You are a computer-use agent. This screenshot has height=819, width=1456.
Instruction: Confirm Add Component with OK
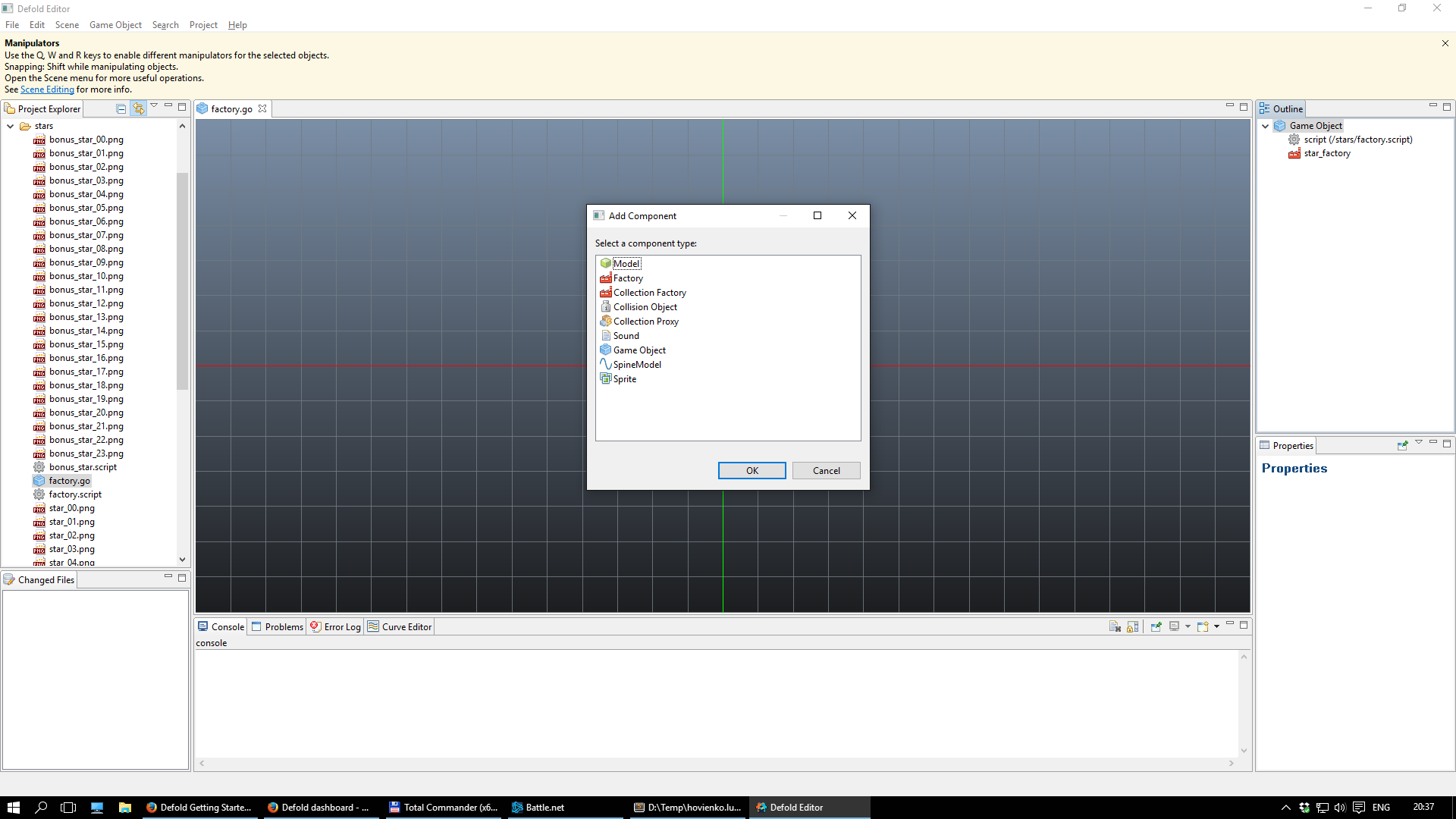(x=752, y=471)
